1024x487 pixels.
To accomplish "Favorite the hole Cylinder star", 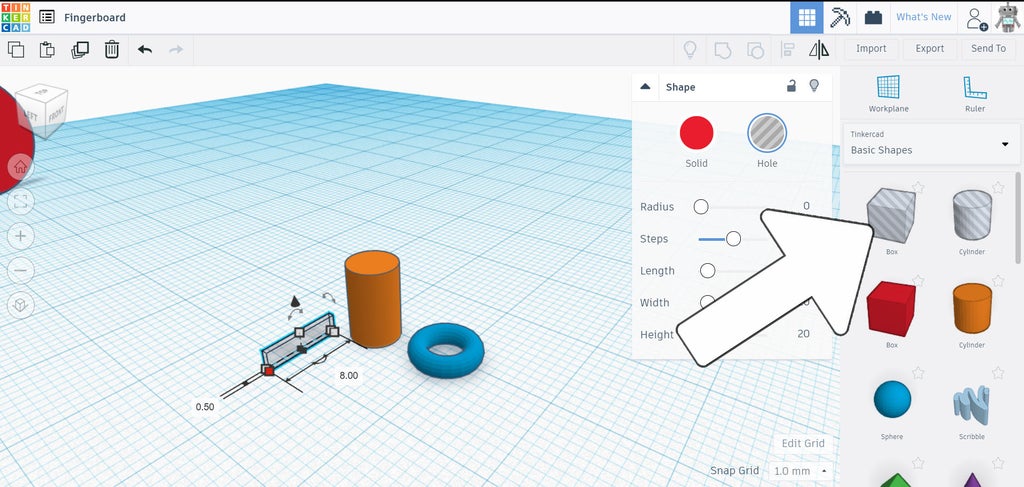I will click(998, 188).
